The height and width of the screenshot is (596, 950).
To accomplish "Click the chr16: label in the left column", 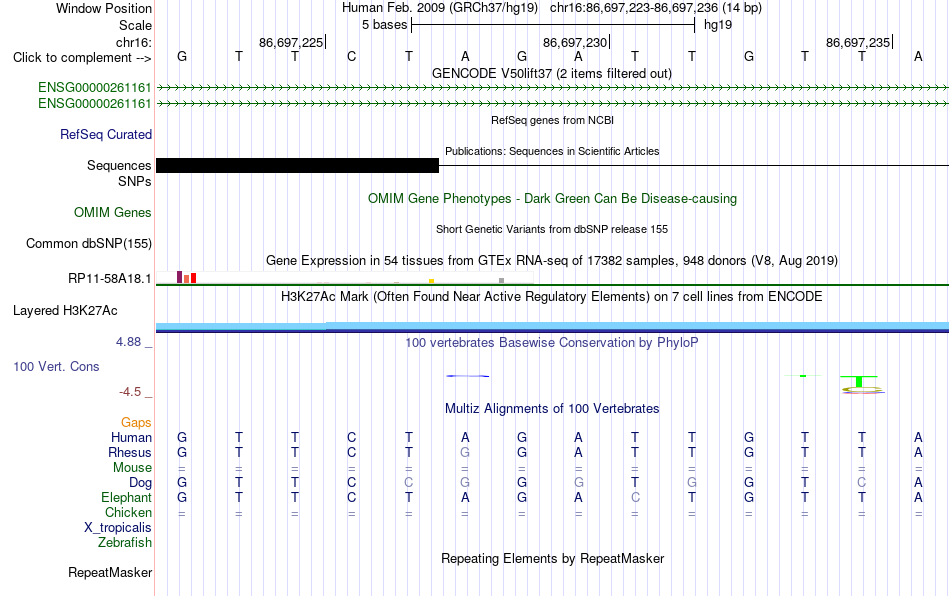I will (x=133, y=42).
